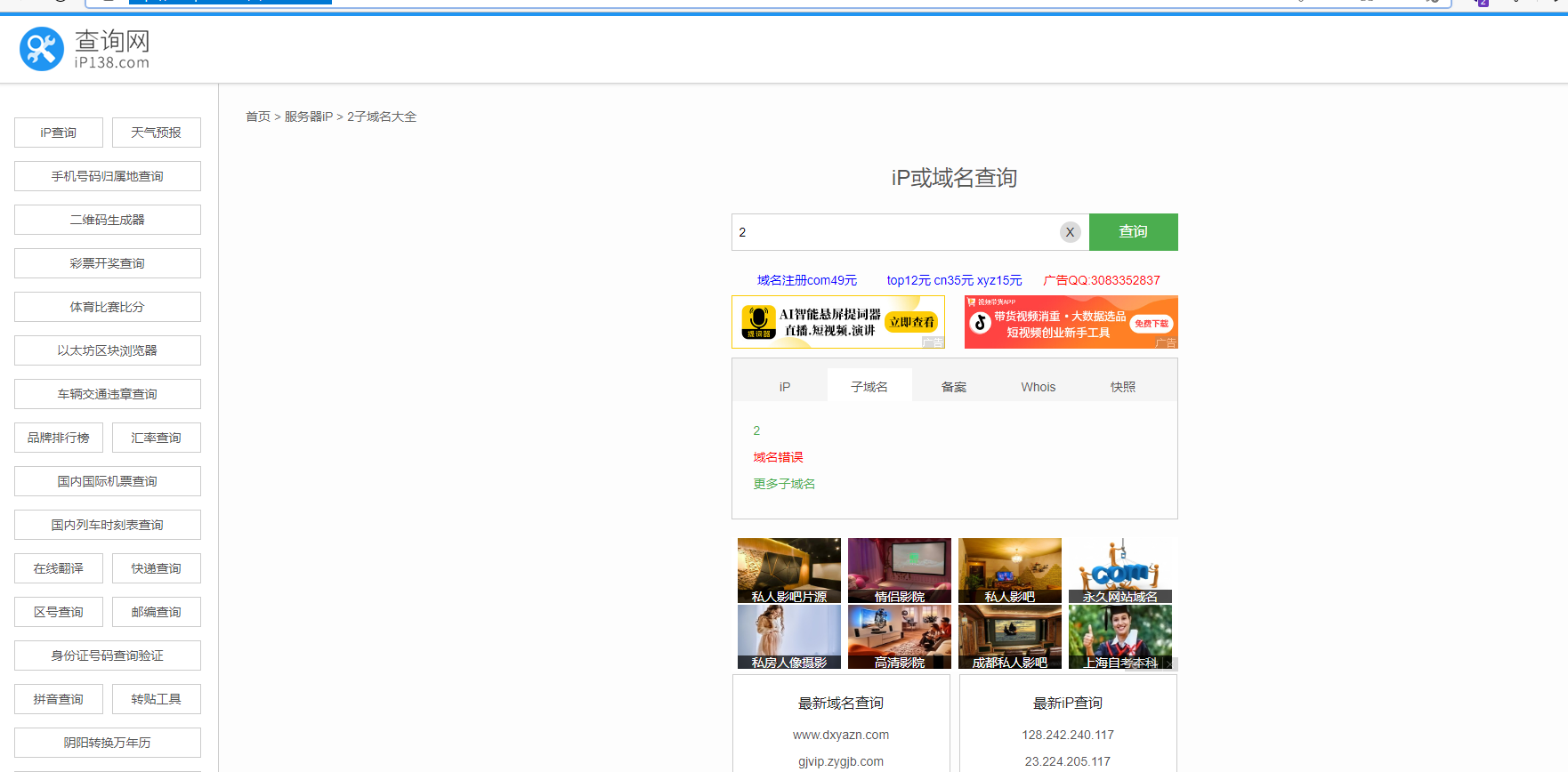Image resolution: width=1568 pixels, height=772 pixels.
Task: Switch to the 备案 tab
Action: tap(953, 387)
